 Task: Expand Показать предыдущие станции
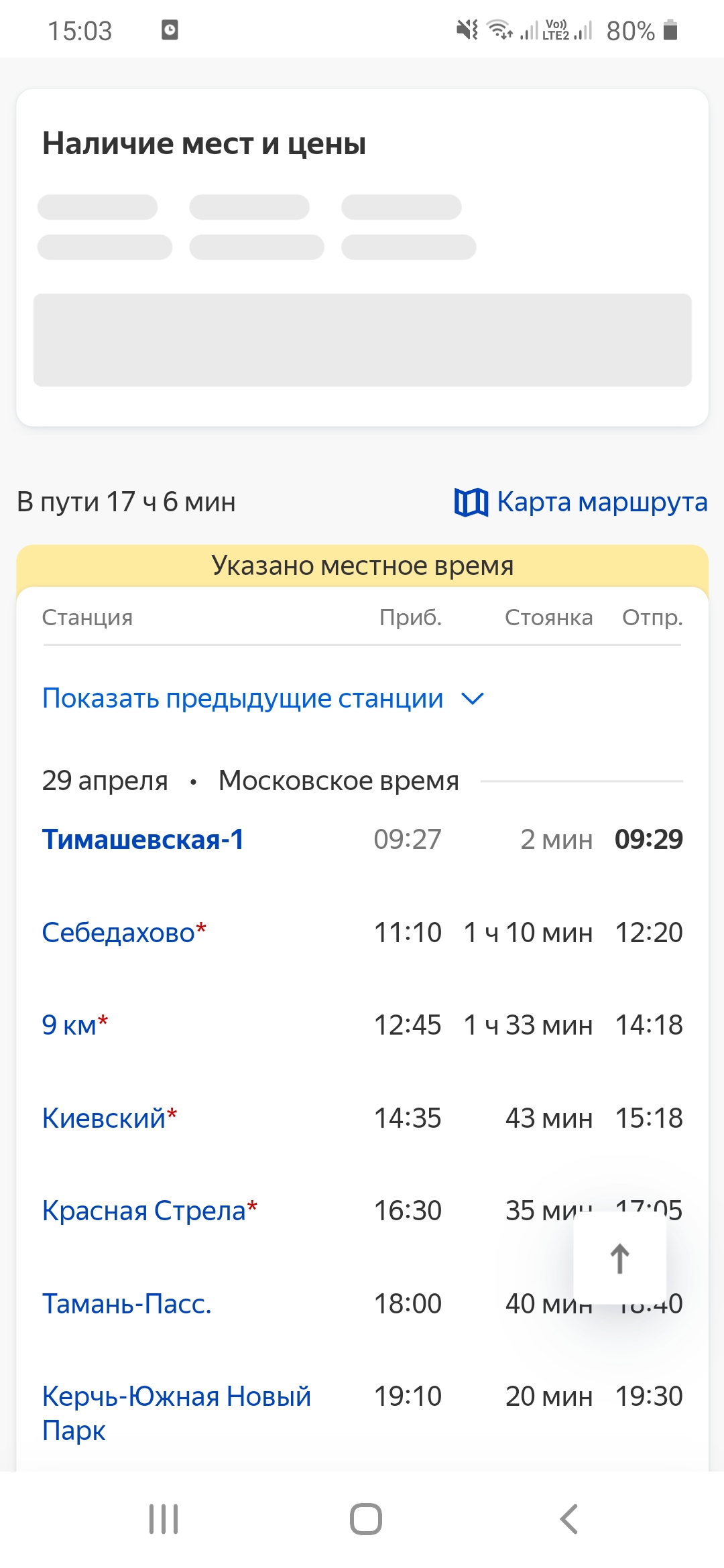(243, 698)
